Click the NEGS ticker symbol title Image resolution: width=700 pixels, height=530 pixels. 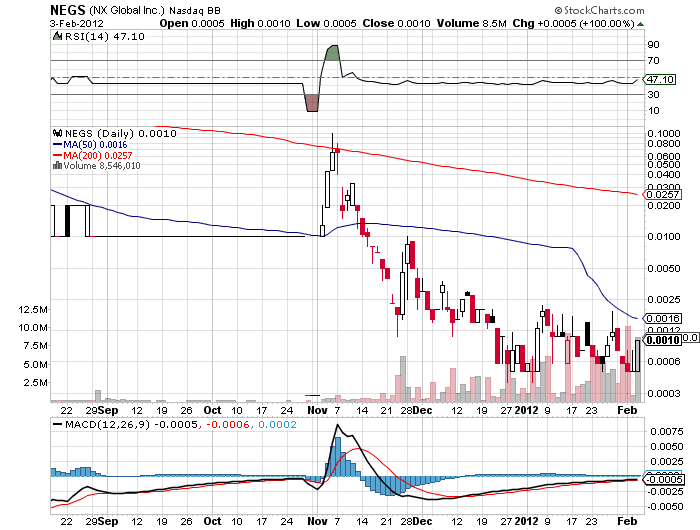pos(68,10)
